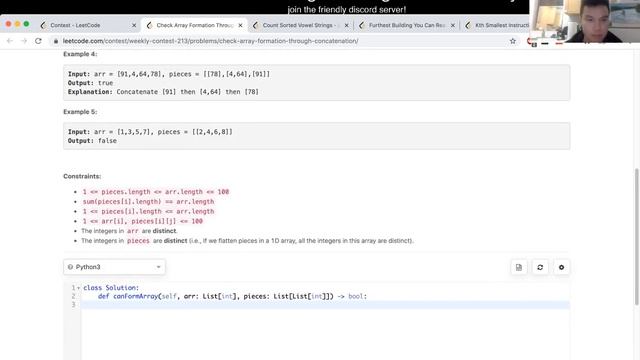Close the Count Sorted Vowel Strings tab
The height and width of the screenshot is (360, 640).
[x=347, y=25]
